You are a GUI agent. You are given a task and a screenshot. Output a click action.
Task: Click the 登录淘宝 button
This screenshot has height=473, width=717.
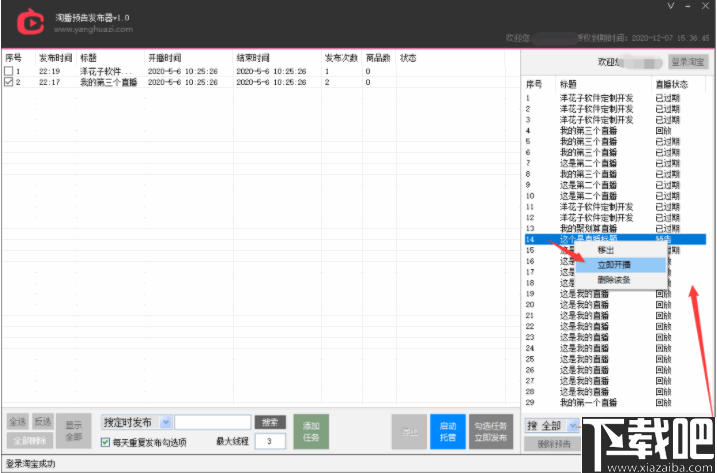coord(688,62)
